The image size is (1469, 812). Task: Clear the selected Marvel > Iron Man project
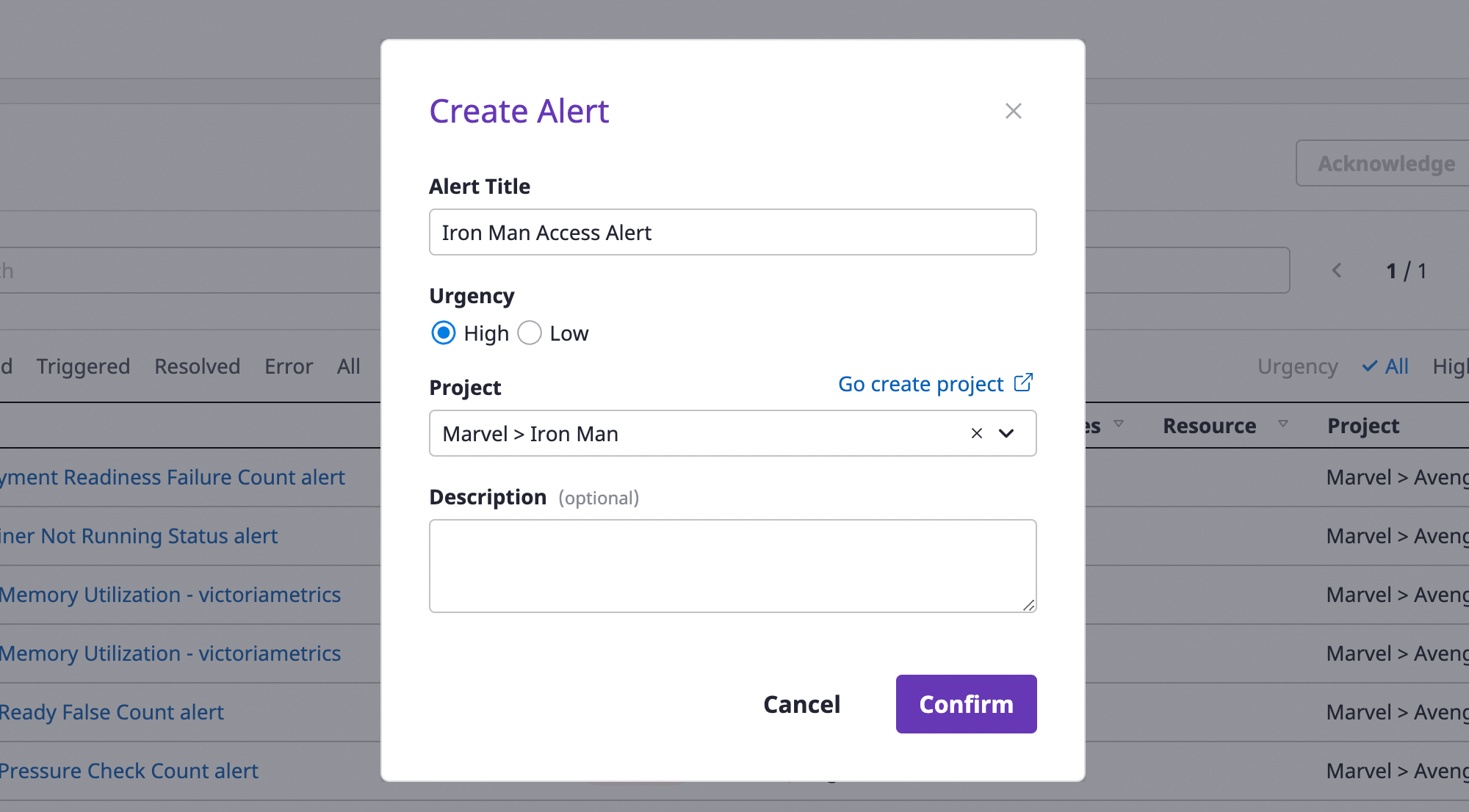click(977, 433)
